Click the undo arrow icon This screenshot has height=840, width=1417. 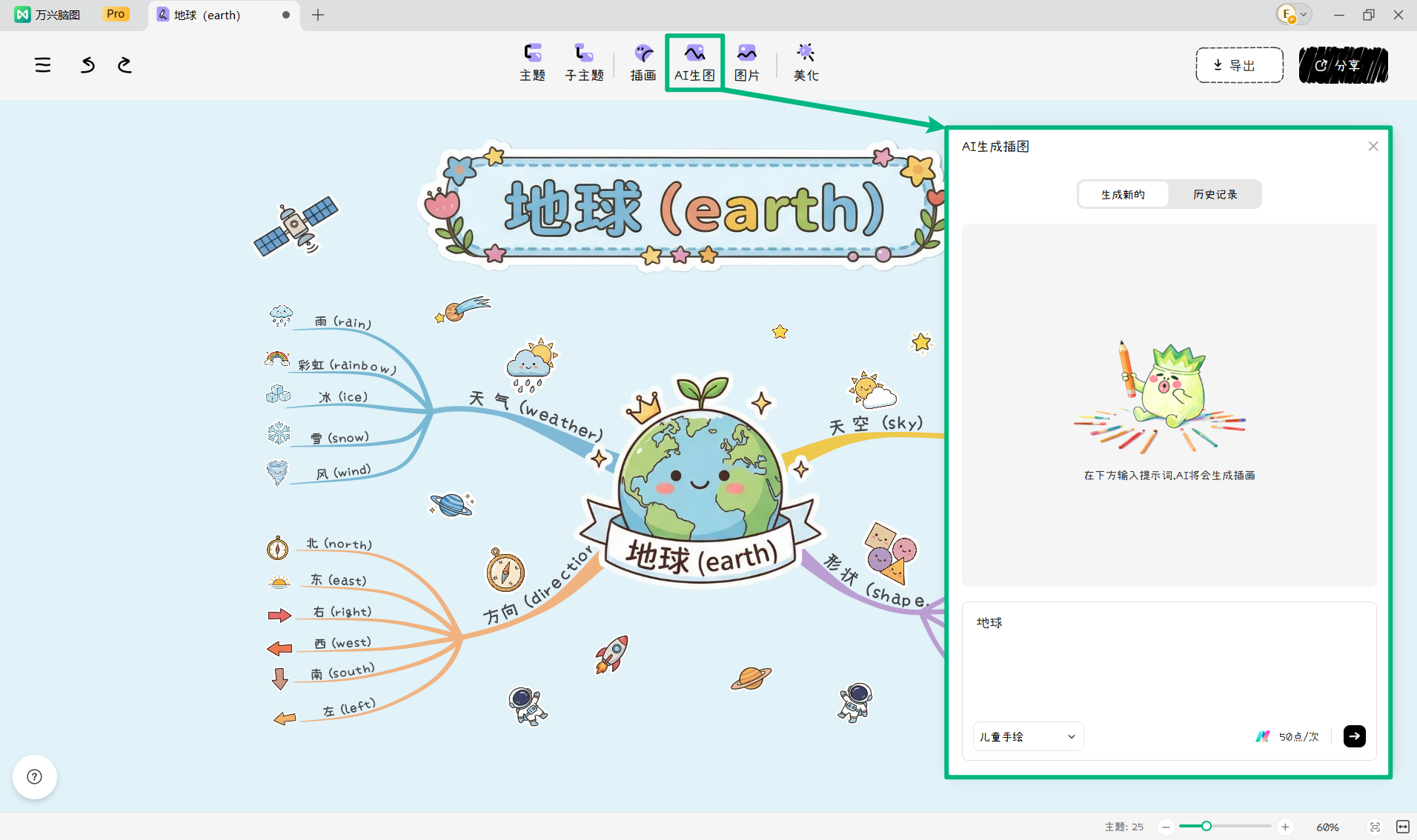click(x=87, y=65)
